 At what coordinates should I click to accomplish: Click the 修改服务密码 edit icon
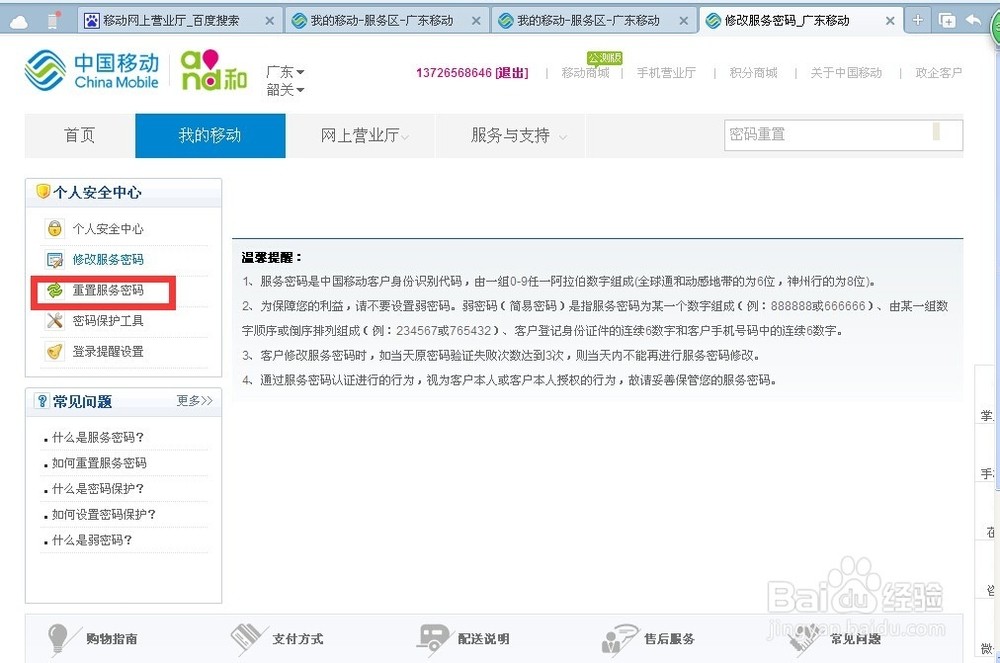54,260
